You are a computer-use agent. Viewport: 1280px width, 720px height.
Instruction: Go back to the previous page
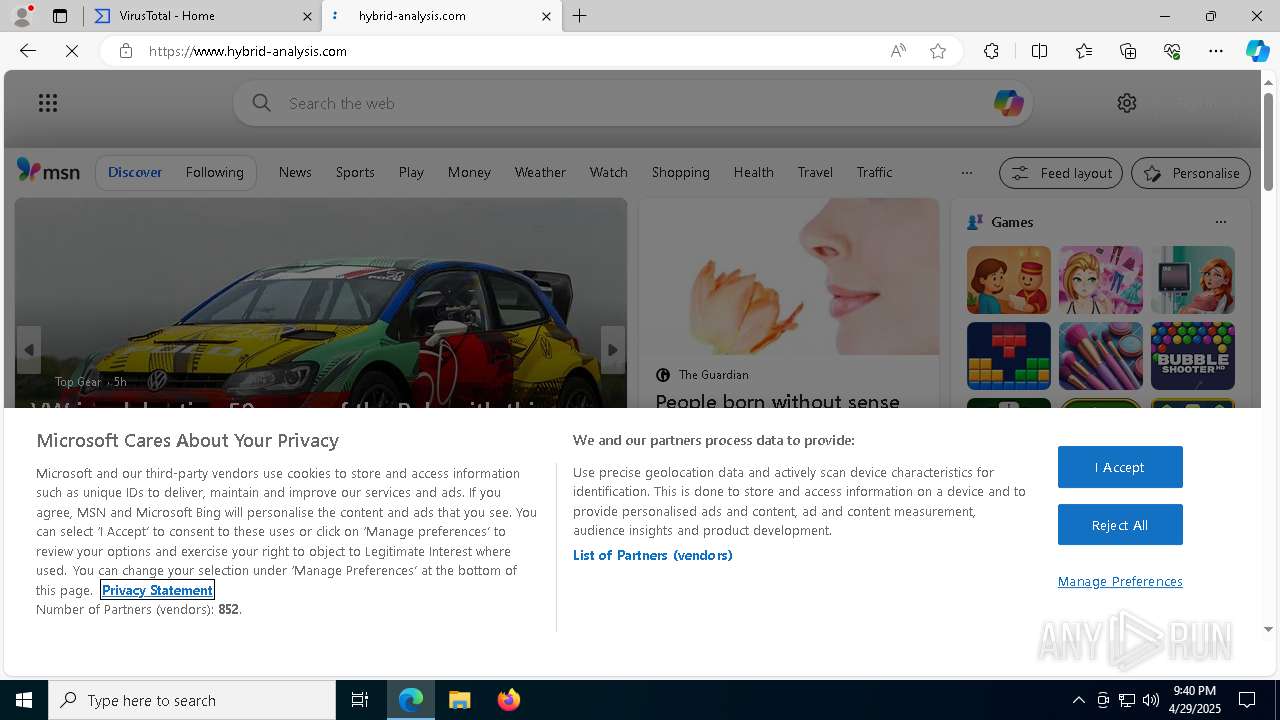point(28,51)
